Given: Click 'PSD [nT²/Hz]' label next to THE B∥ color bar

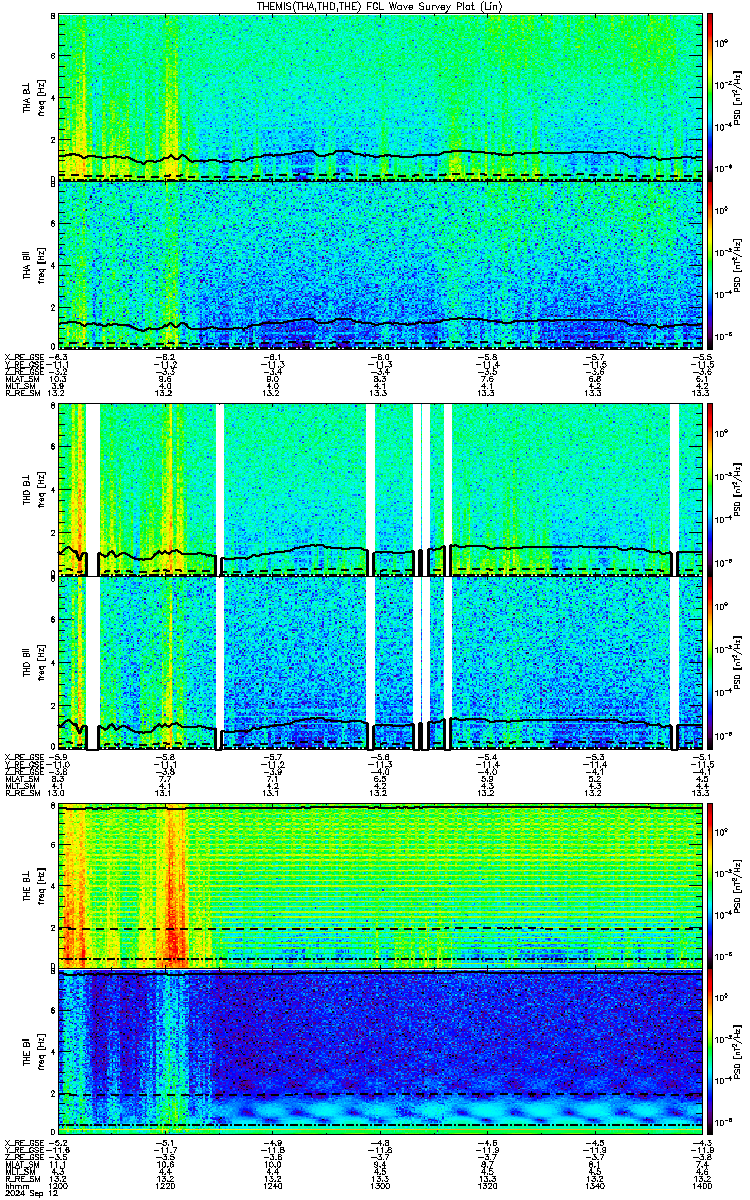Looking at the screenshot, I should tap(737, 1053).
